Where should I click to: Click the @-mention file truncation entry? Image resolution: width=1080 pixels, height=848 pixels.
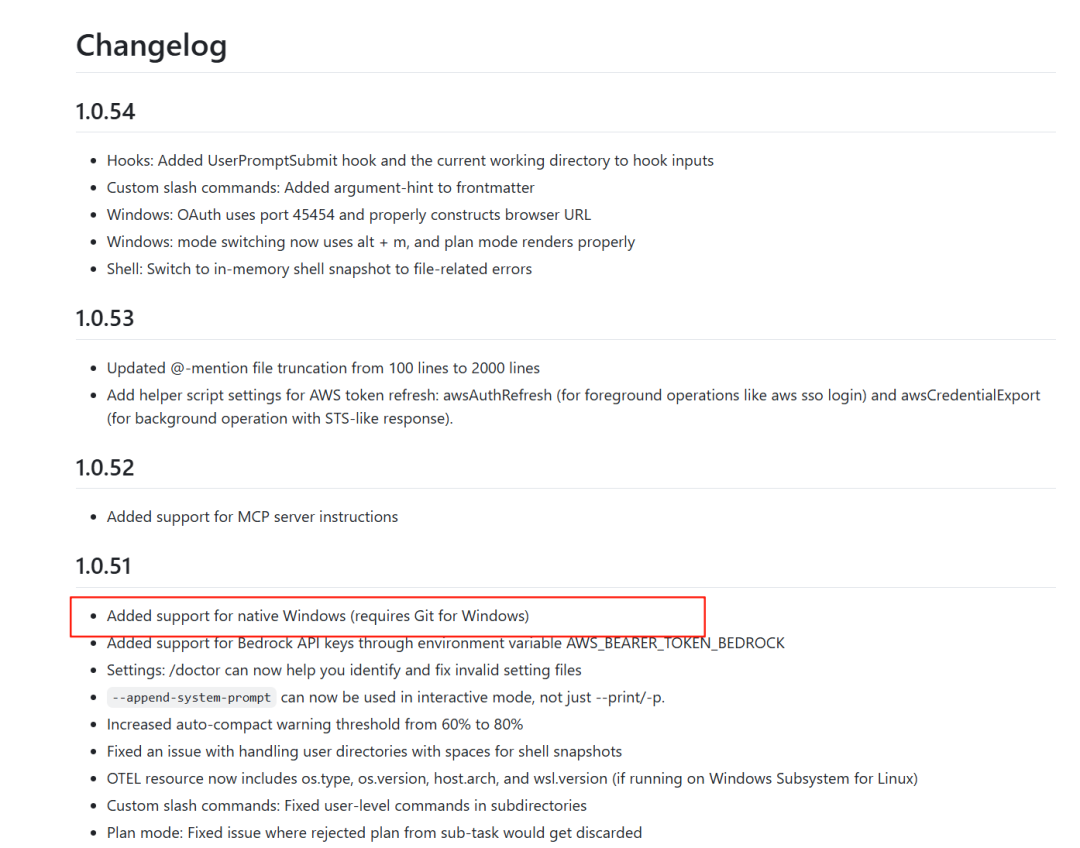pyautogui.click(x=323, y=368)
